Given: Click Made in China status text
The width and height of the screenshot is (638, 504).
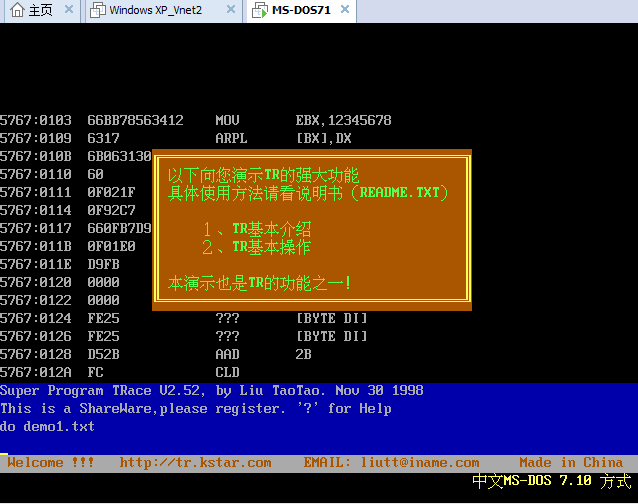Looking at the screenshot, I should (x=571, y=463).
